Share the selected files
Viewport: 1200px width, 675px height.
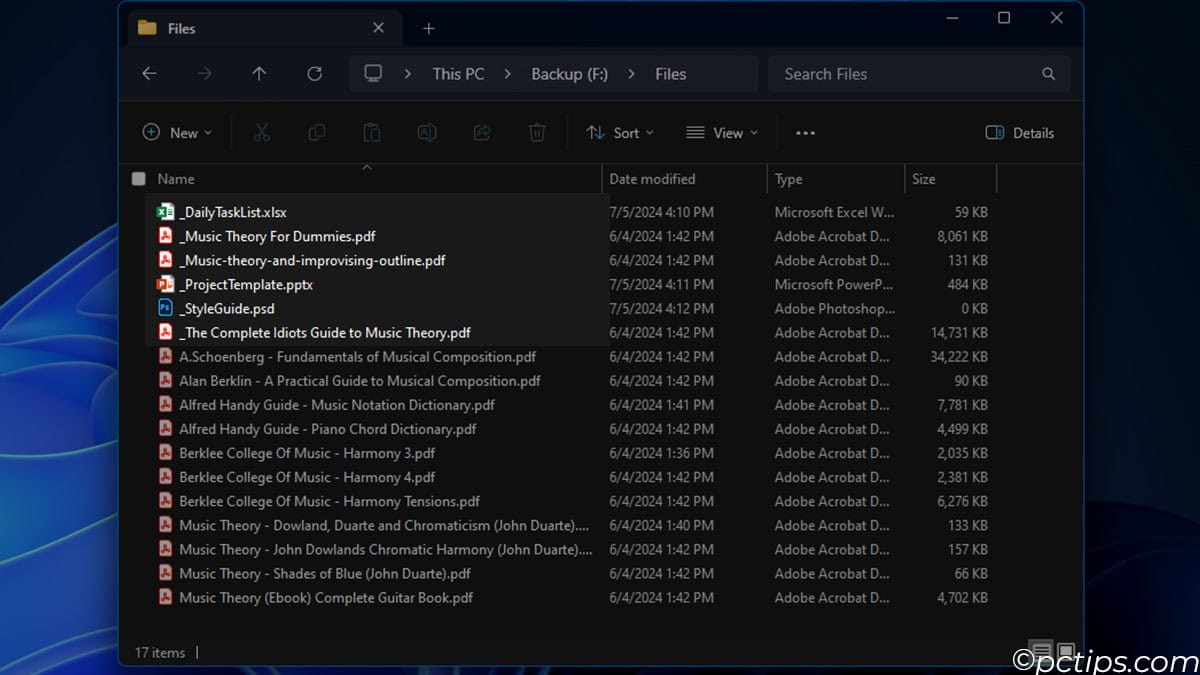tap(481, 132)
